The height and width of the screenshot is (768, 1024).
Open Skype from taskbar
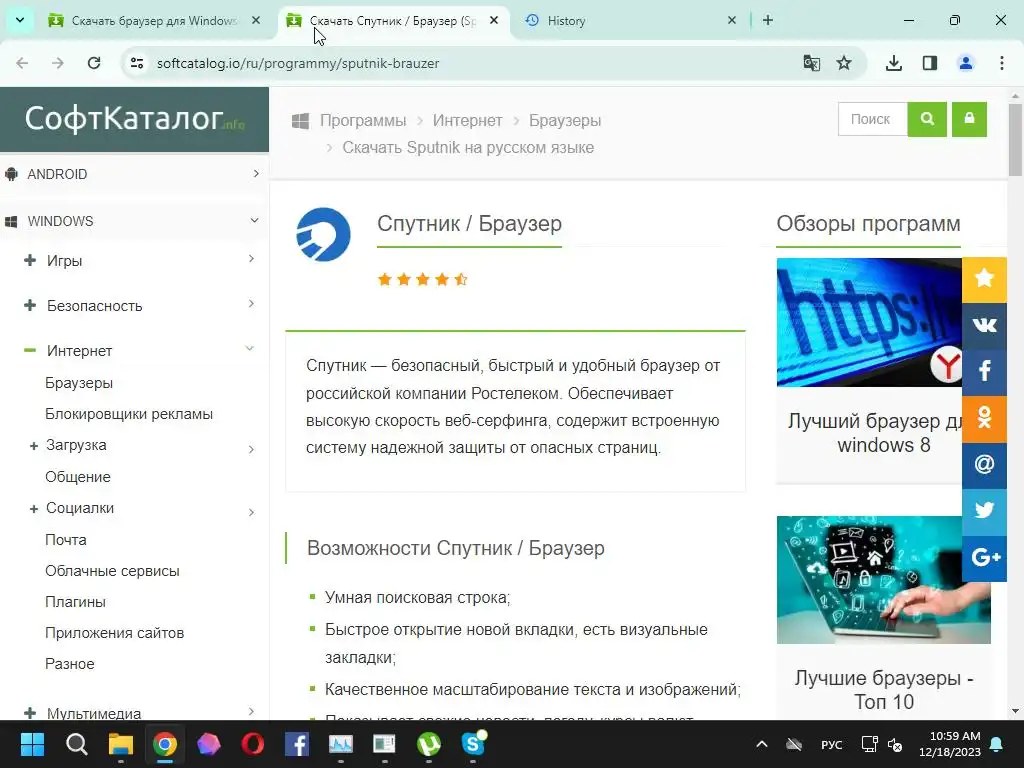click(473, 744)
